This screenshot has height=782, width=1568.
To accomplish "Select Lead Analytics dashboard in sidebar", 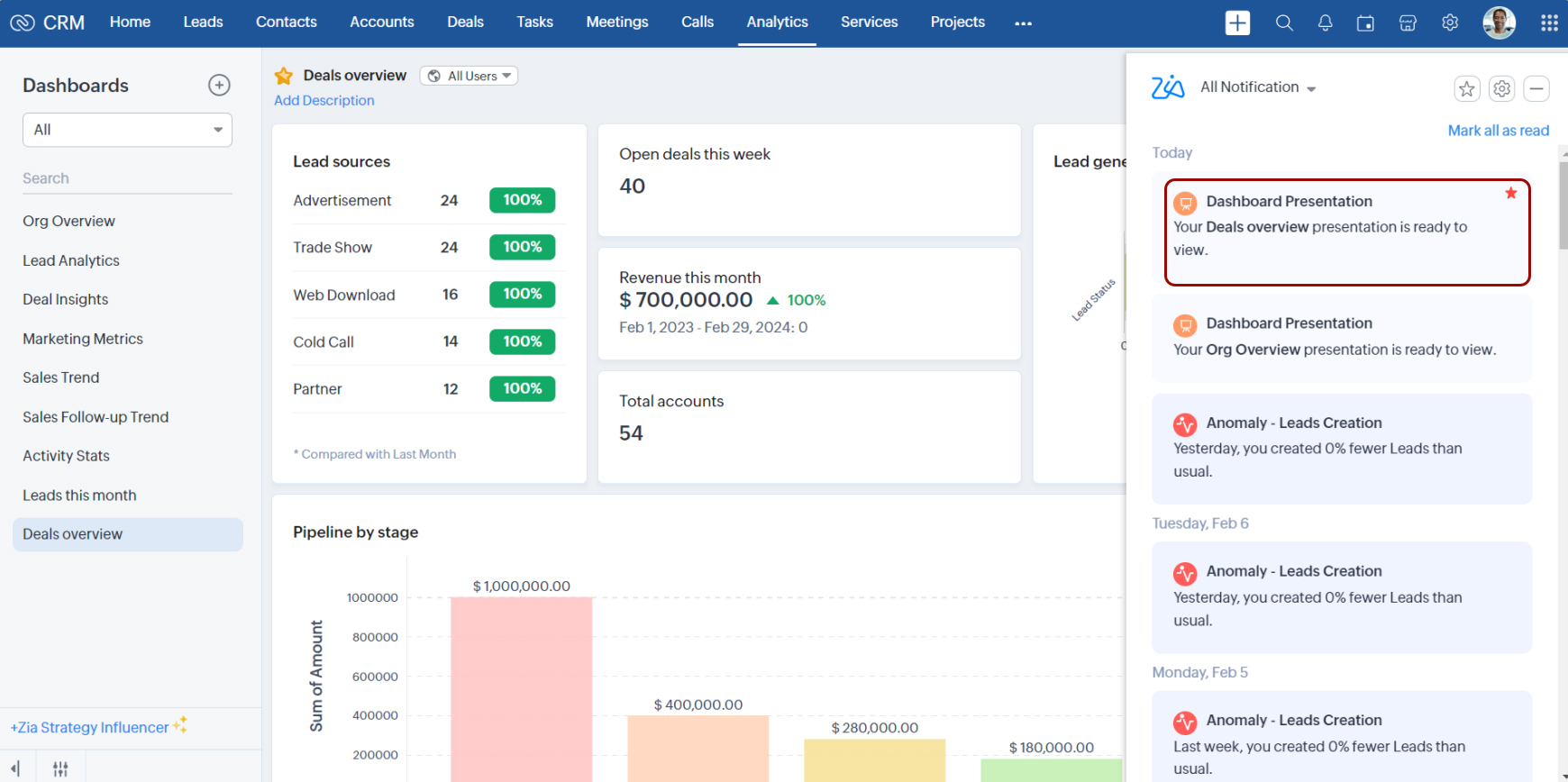I will coord(71,260).
